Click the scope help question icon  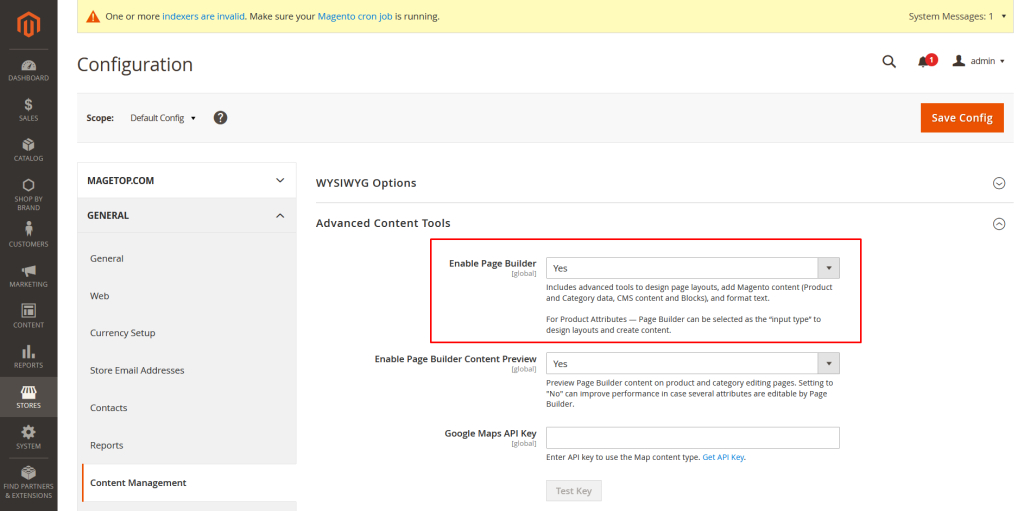pyautogui.click(x=221, y=117)
